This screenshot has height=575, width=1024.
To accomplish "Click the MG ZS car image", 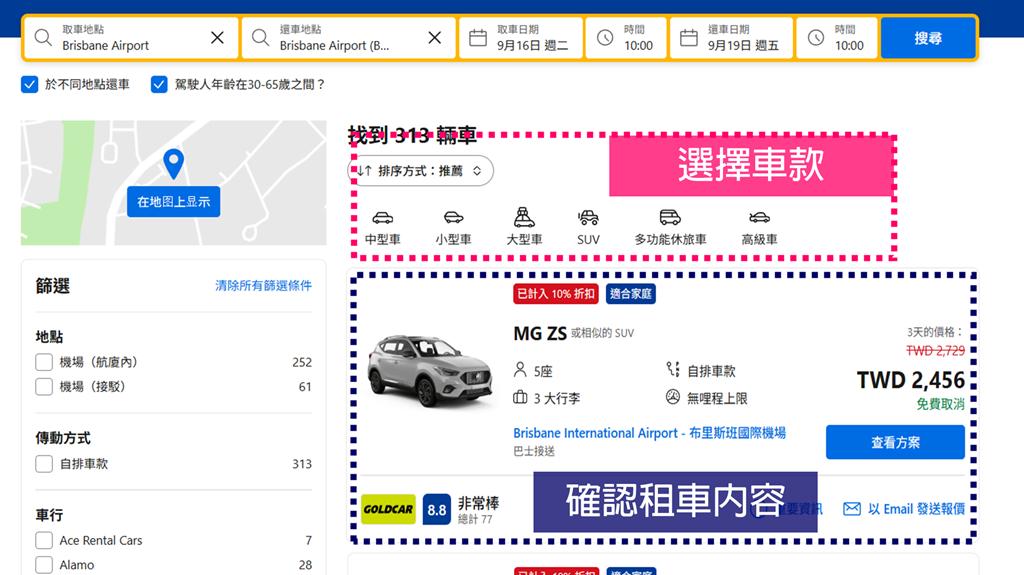I will (429, 370).
